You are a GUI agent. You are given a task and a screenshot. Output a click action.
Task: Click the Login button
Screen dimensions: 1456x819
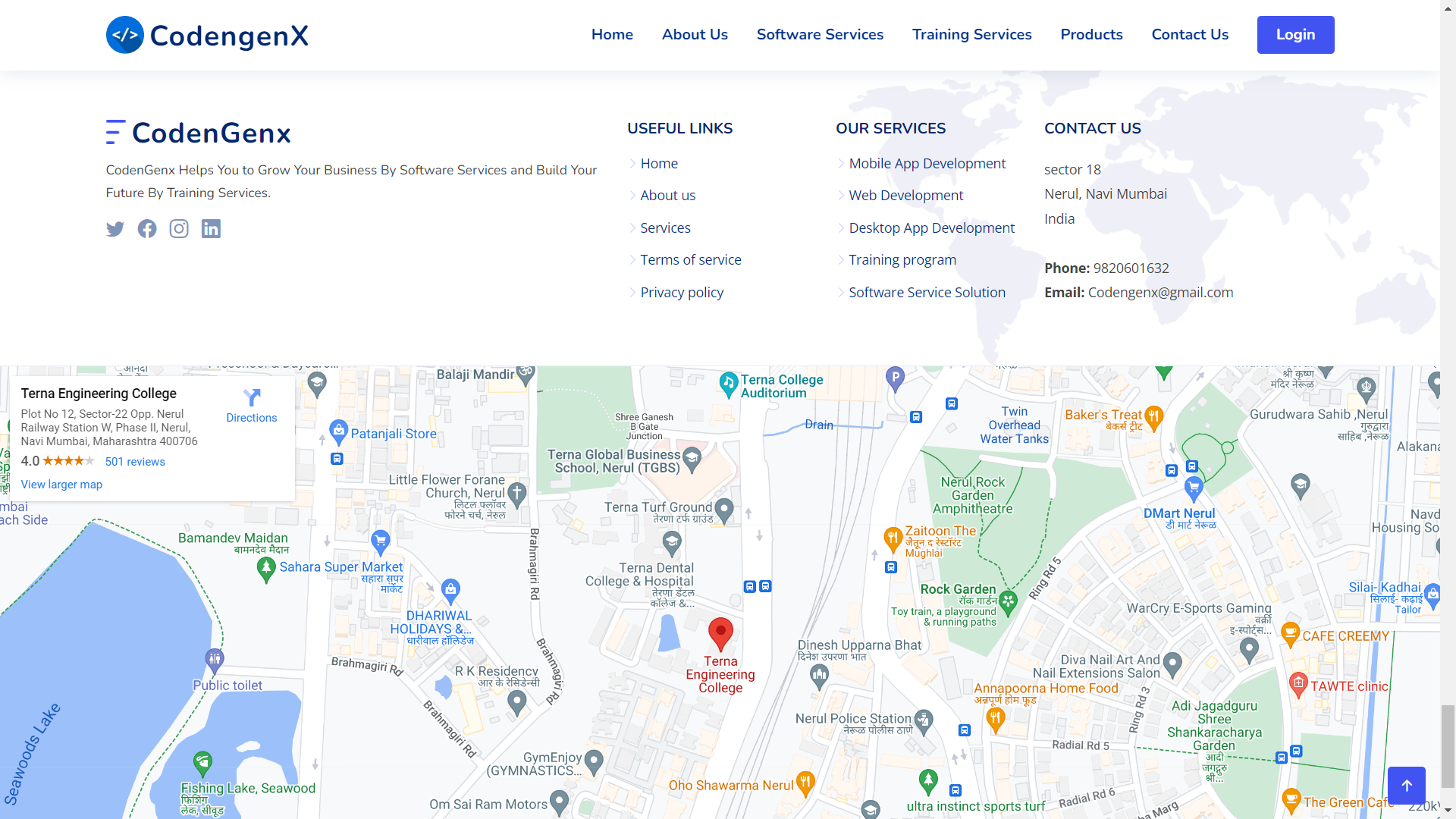(1295, 35)
